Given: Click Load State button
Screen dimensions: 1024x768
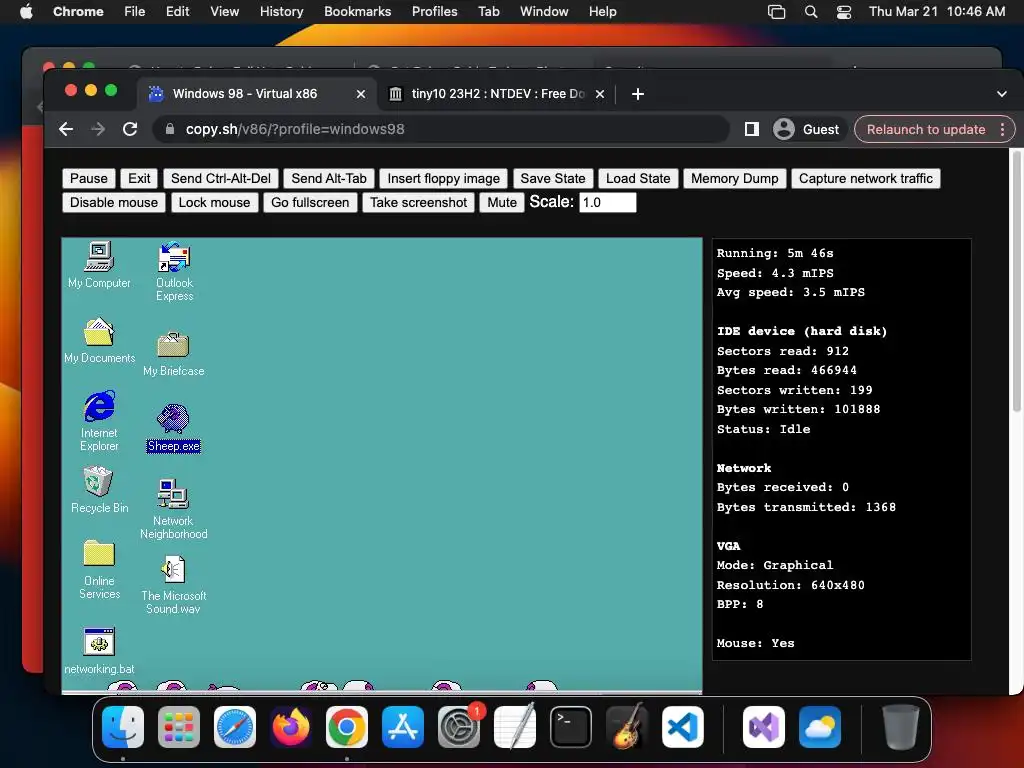Looking at the screenshot, I should [x=638, y=178].
